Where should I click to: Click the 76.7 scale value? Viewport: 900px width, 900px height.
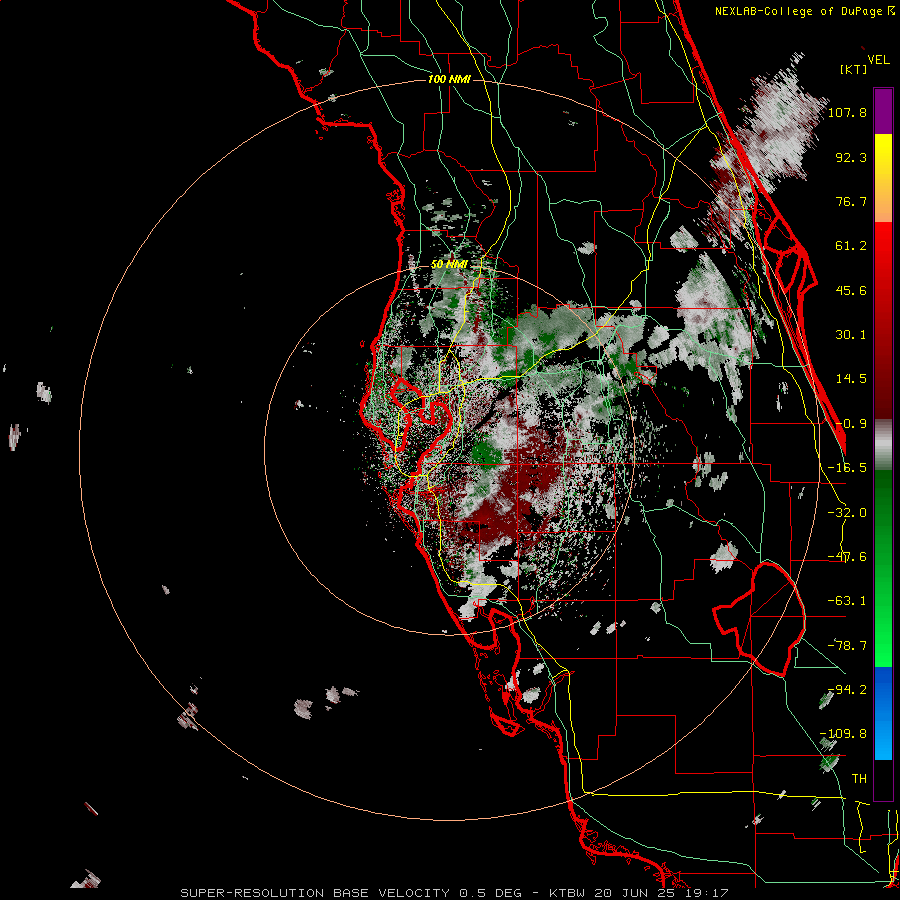tap(851, 201)
